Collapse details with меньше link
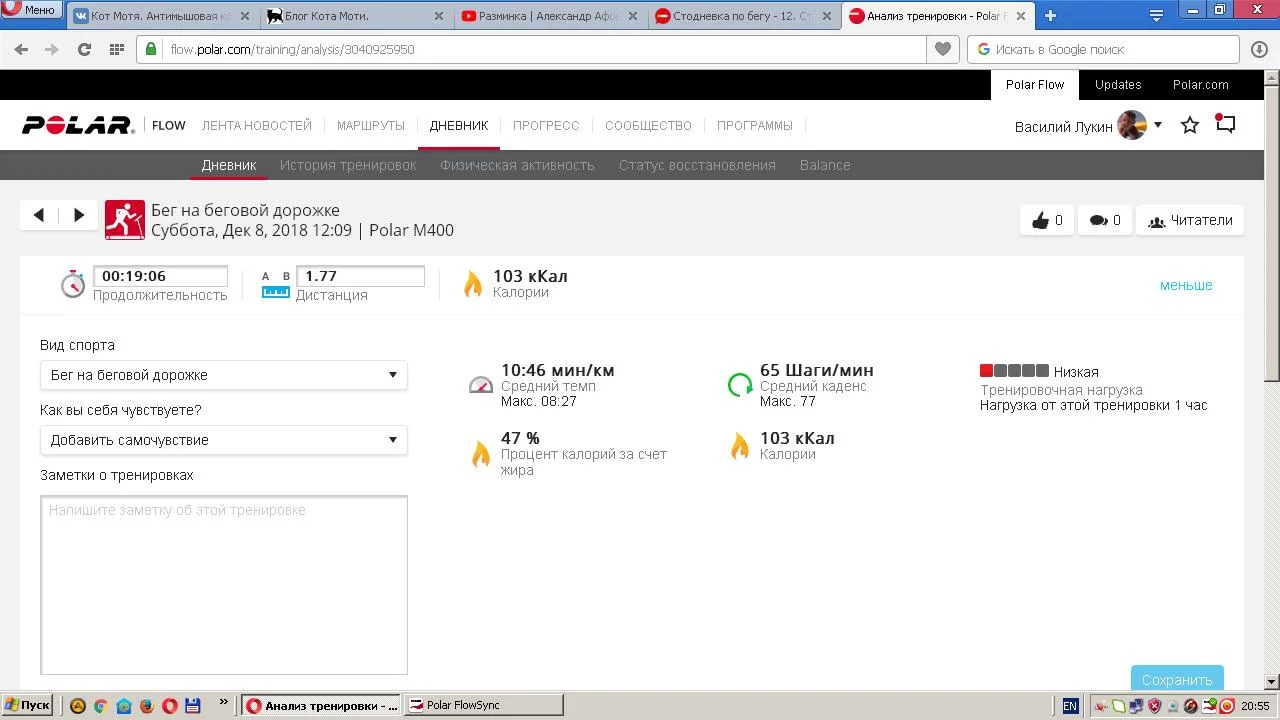 click(x=1186, y=285)
